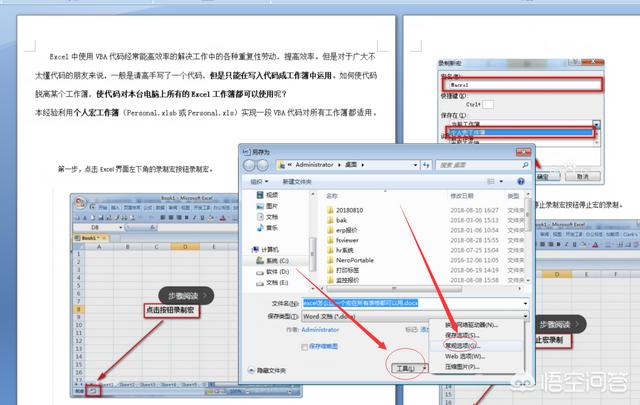Screen dimensions: 640x405
Task: Click the 步骤阅读 button over right Excel image
Action: click(560, 324)
